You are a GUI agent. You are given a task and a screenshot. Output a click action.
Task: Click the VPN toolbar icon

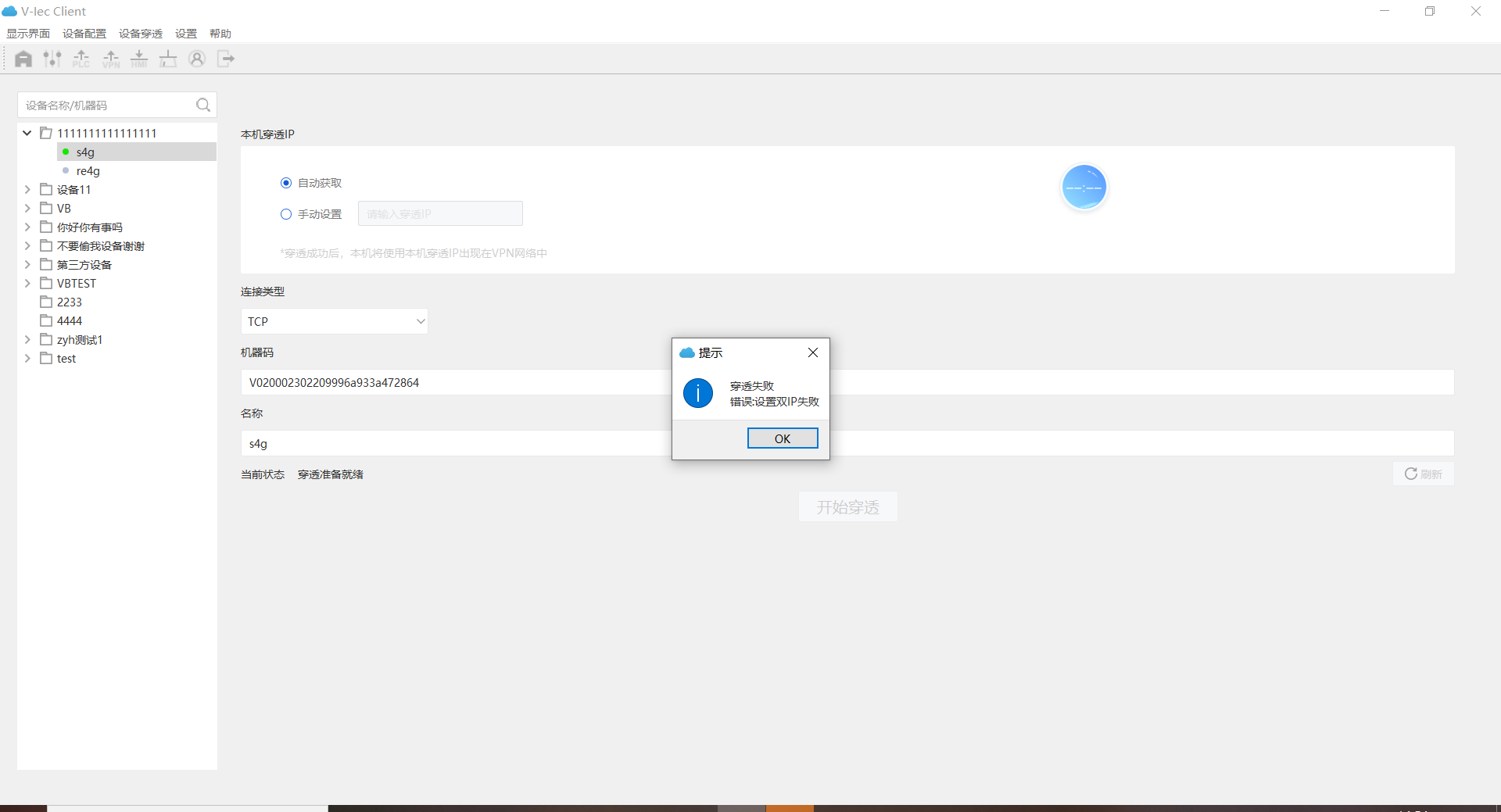pyautogui.click(x=111, y=59)
